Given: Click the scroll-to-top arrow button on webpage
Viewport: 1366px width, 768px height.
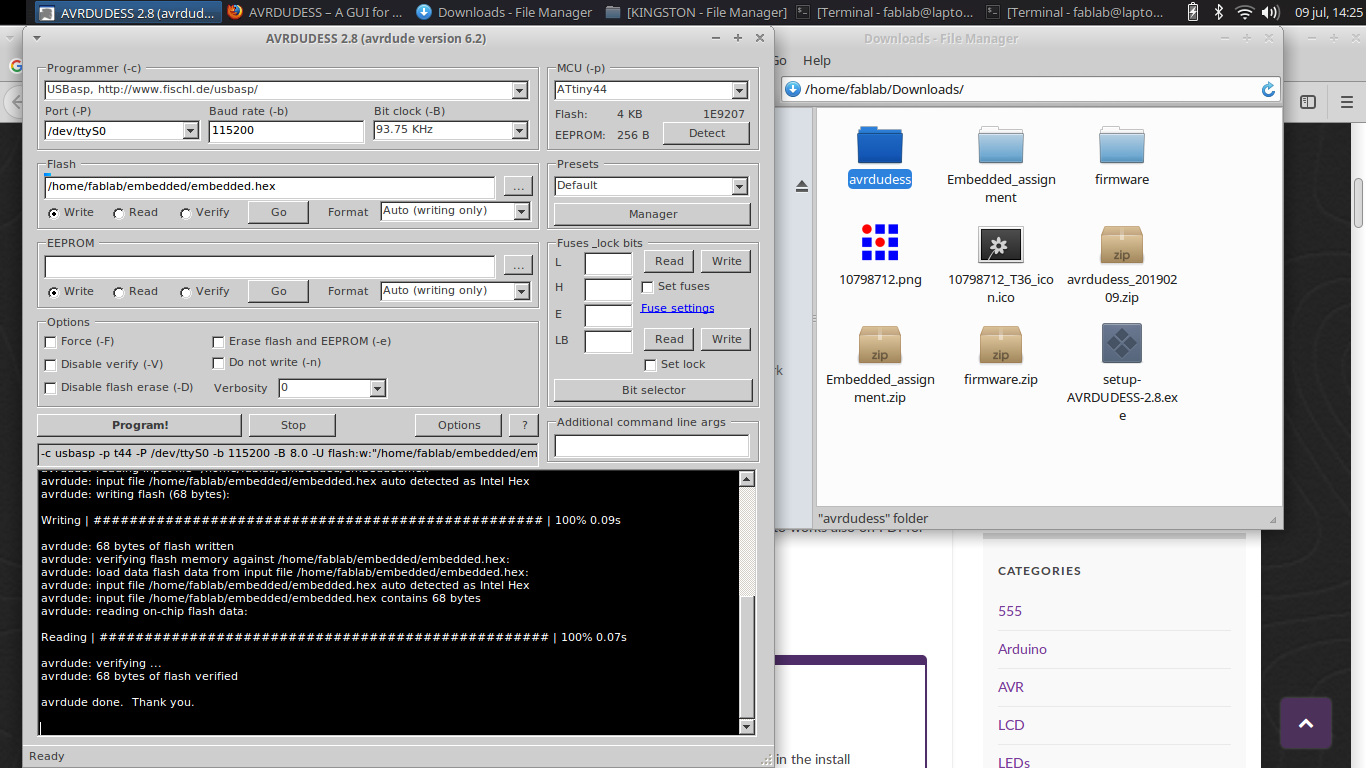Looking at the screenshot, I should click(1305, 723).
